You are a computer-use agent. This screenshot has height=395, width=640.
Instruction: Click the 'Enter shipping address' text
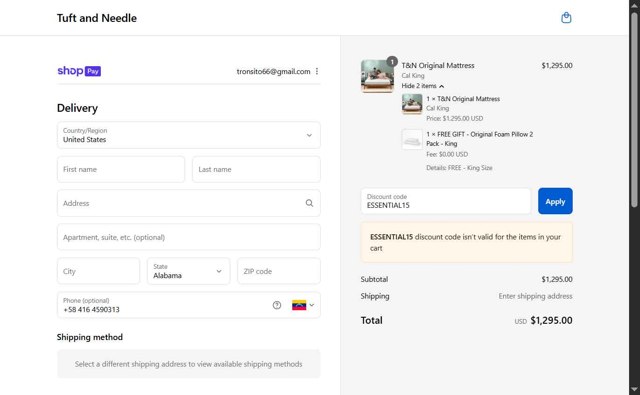coord(535,296)
